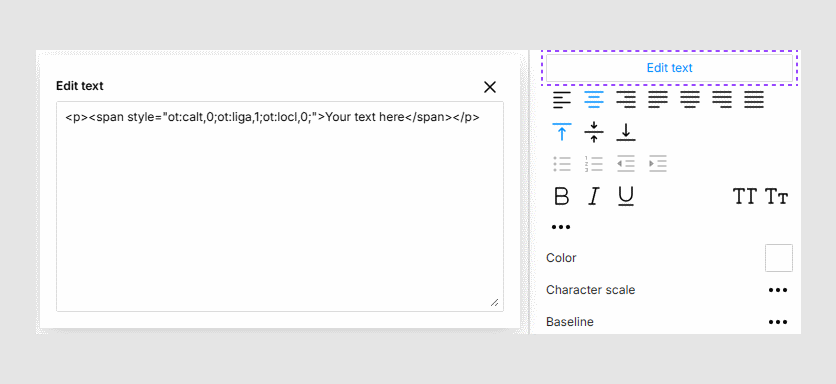This screenshot has height=384, width=836.
Task: Close the Edit text dialog
Action: (x=489, y=87)
